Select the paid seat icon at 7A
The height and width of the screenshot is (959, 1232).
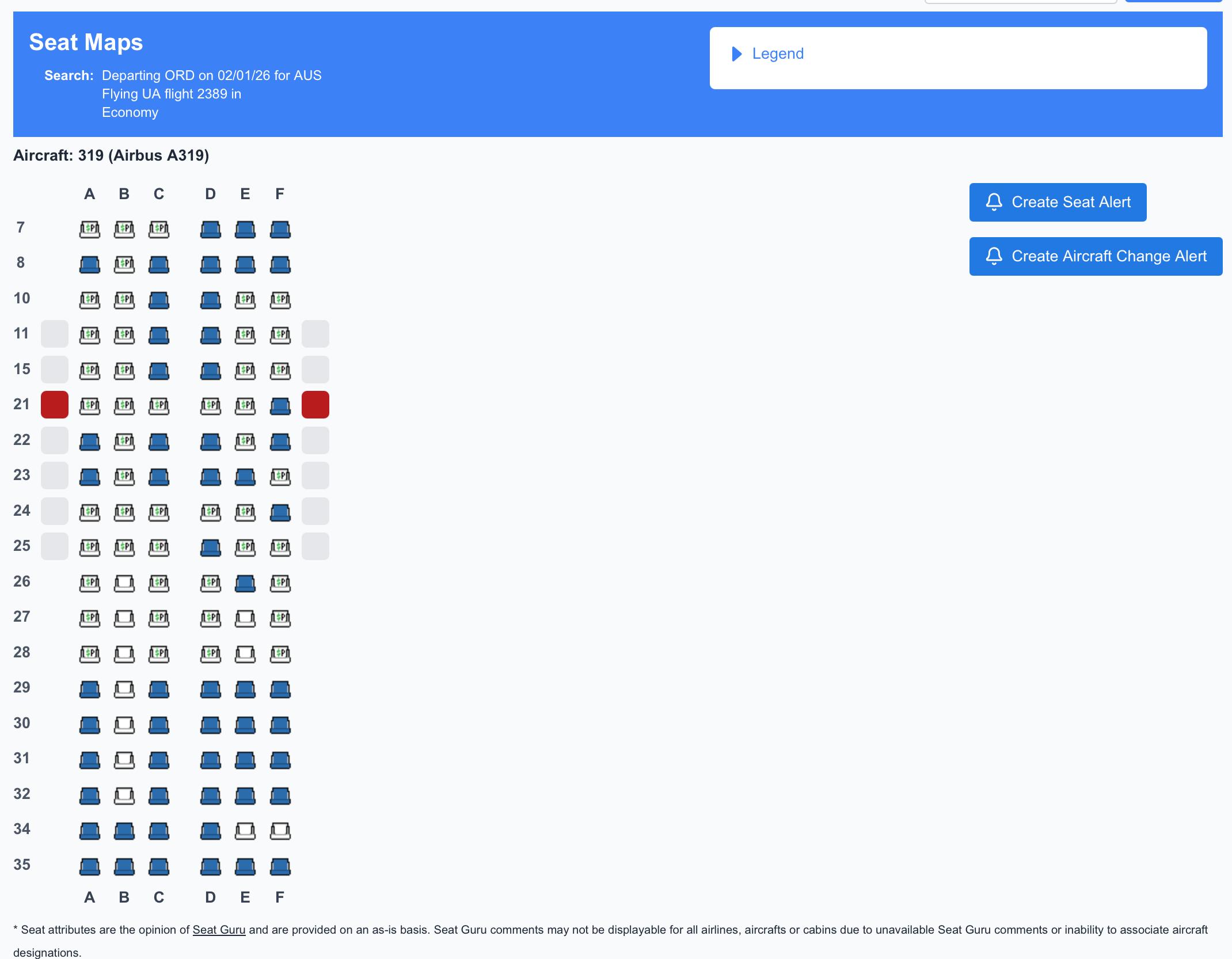[x=89, y=229]
